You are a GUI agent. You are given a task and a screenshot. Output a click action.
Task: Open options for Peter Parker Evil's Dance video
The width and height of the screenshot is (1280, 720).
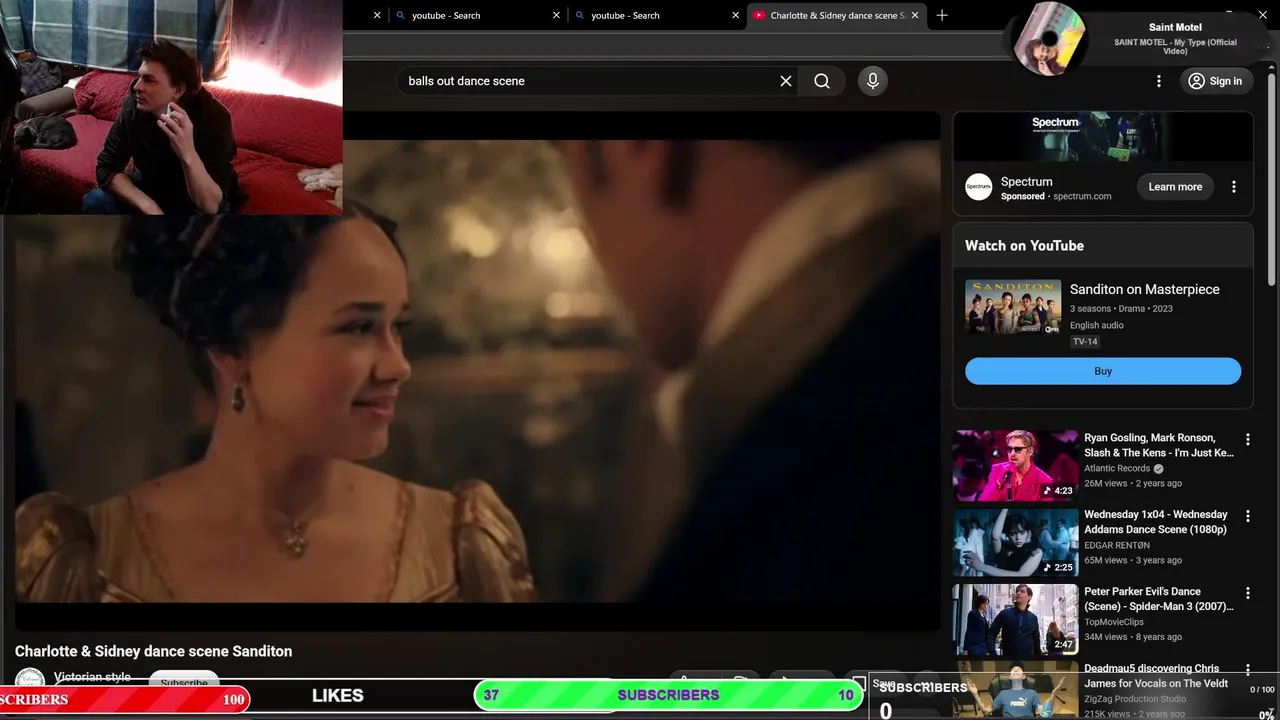(1247, 593)
